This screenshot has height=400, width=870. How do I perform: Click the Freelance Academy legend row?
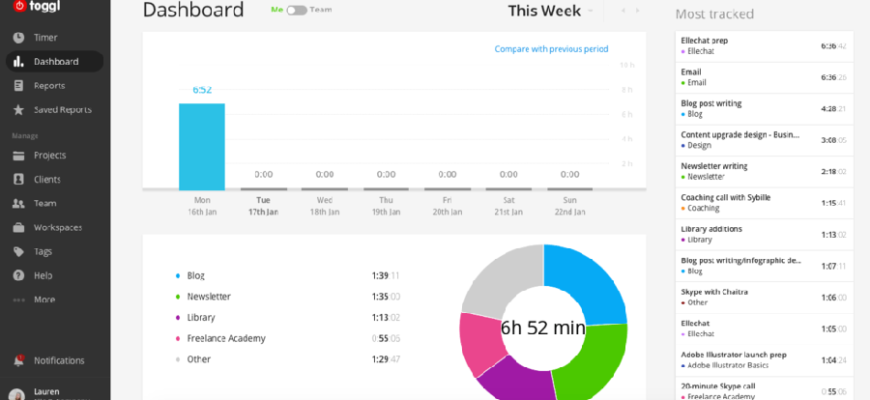(x=287, y=338)
